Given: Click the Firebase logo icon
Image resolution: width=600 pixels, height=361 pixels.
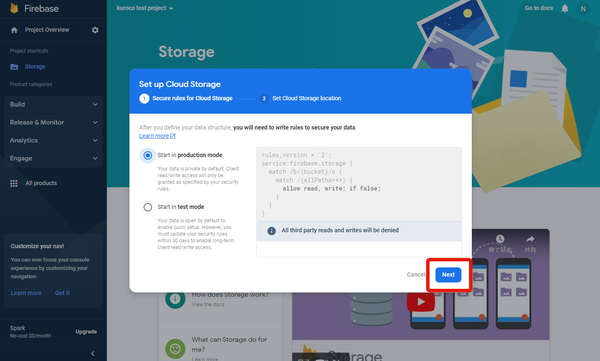Looking at the screenshot, I should point(14,8).
